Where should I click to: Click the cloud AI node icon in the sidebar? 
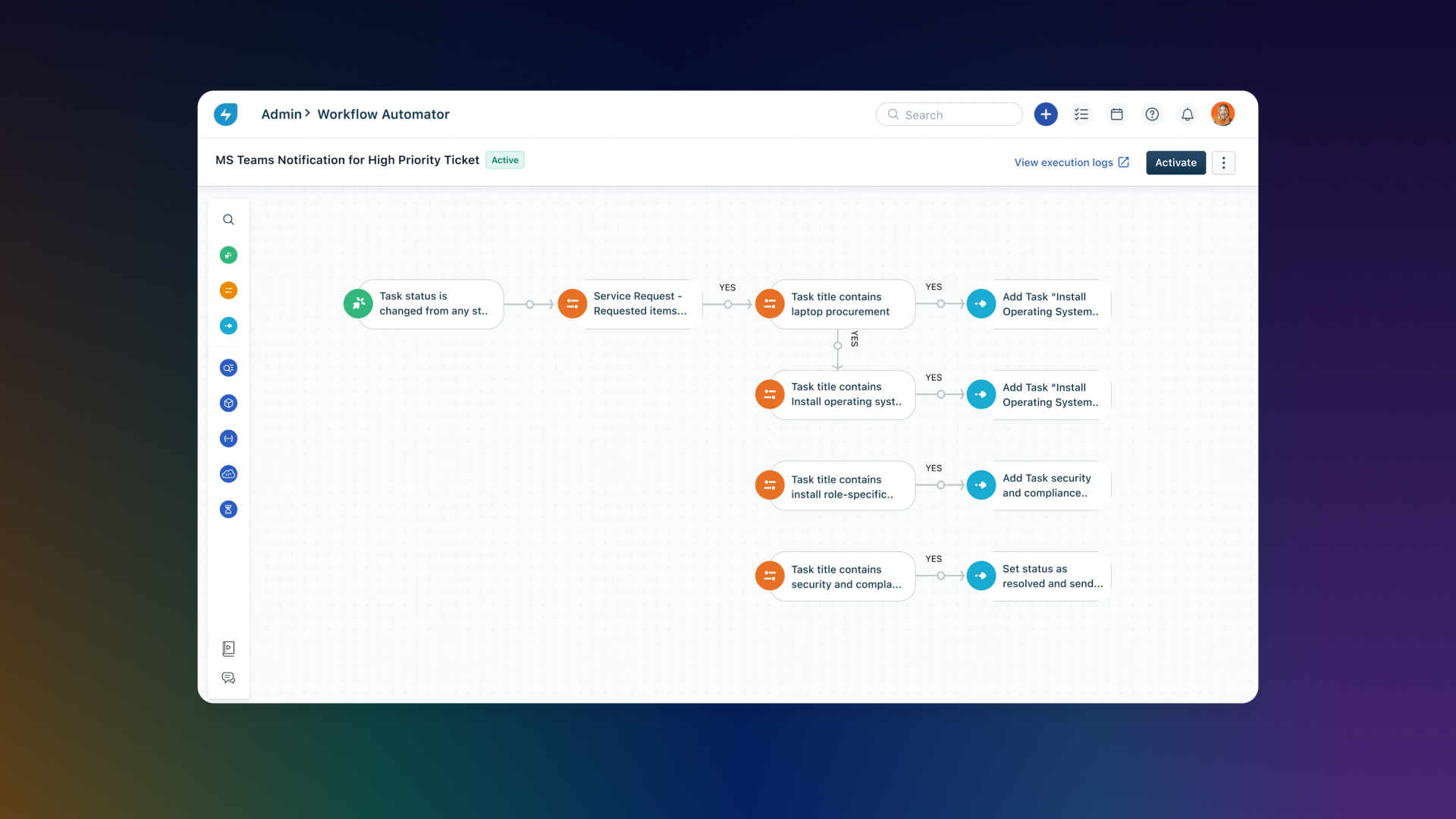click(228, 474)
